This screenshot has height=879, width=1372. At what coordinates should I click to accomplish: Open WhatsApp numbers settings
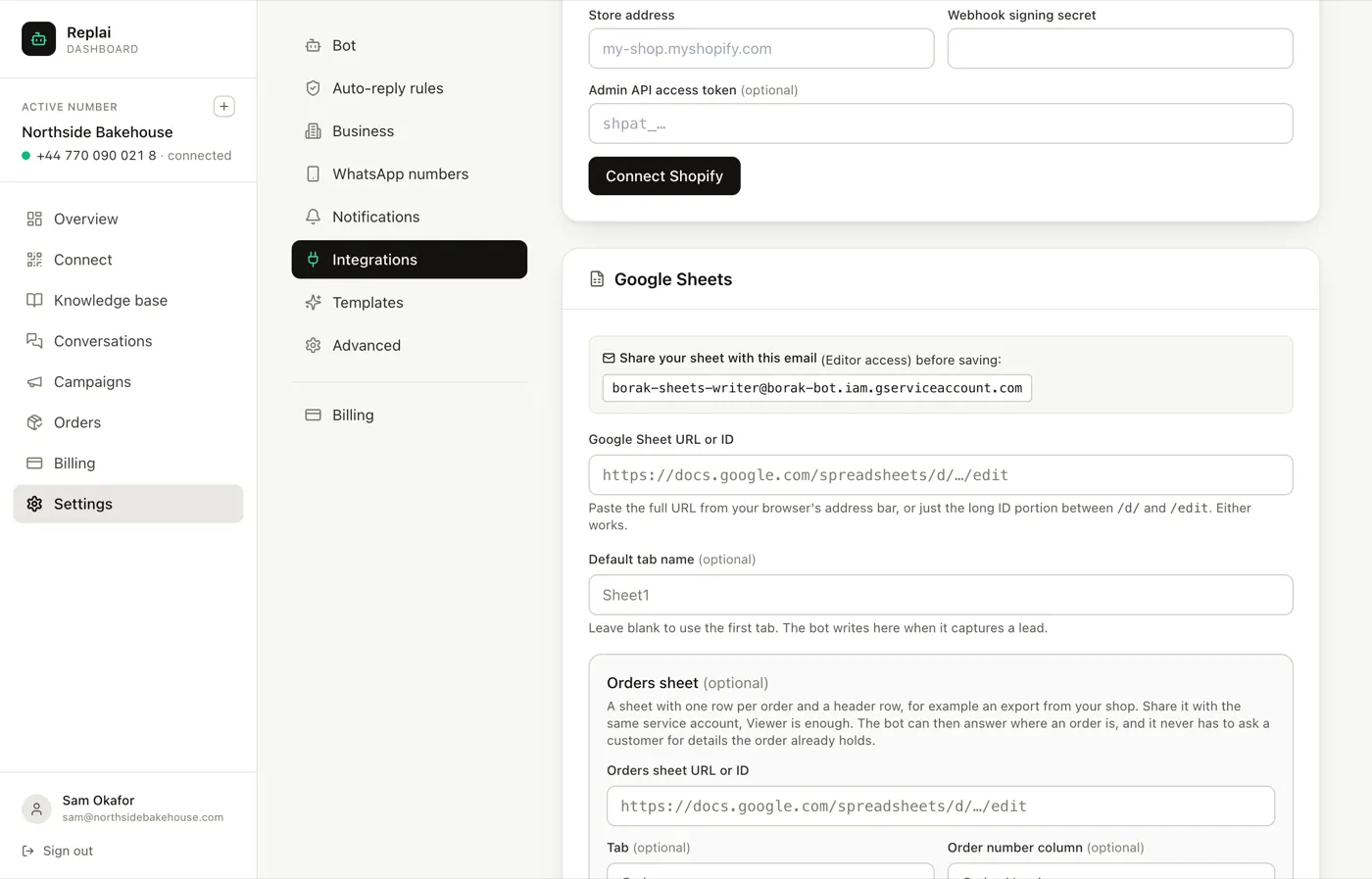[410, 173]
